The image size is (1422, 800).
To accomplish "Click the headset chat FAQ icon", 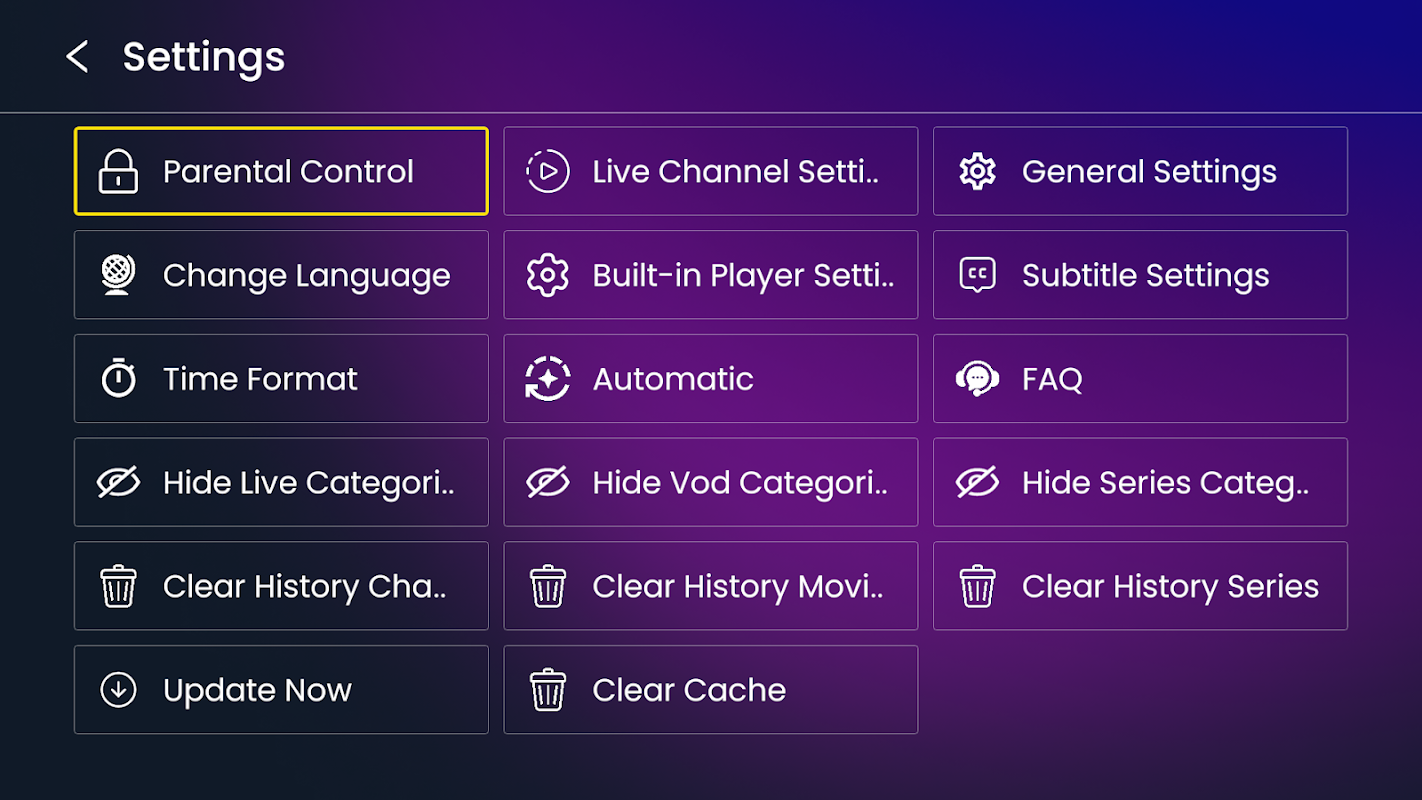I will 977,379.
